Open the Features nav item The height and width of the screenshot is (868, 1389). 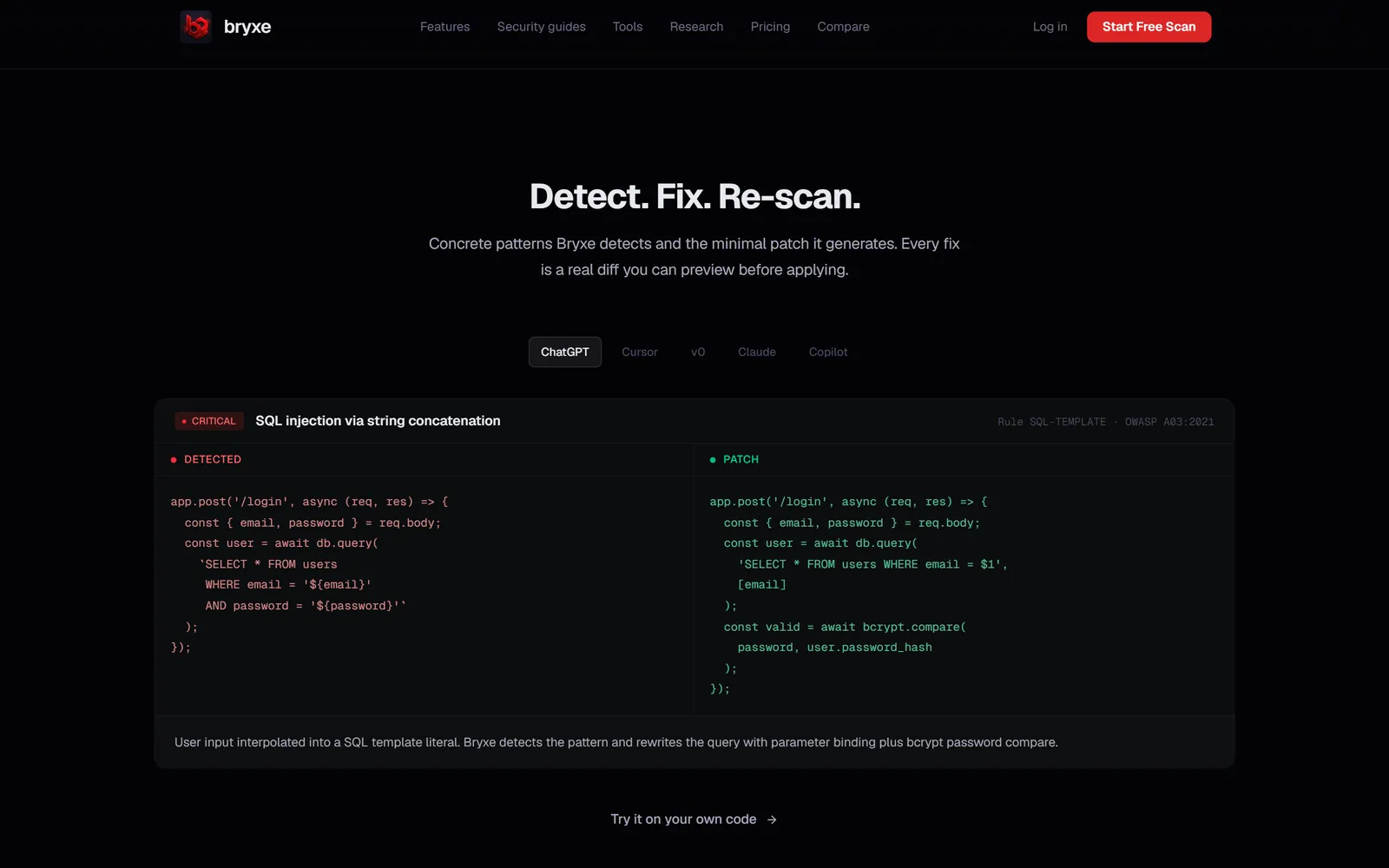[x=444, y=27]
